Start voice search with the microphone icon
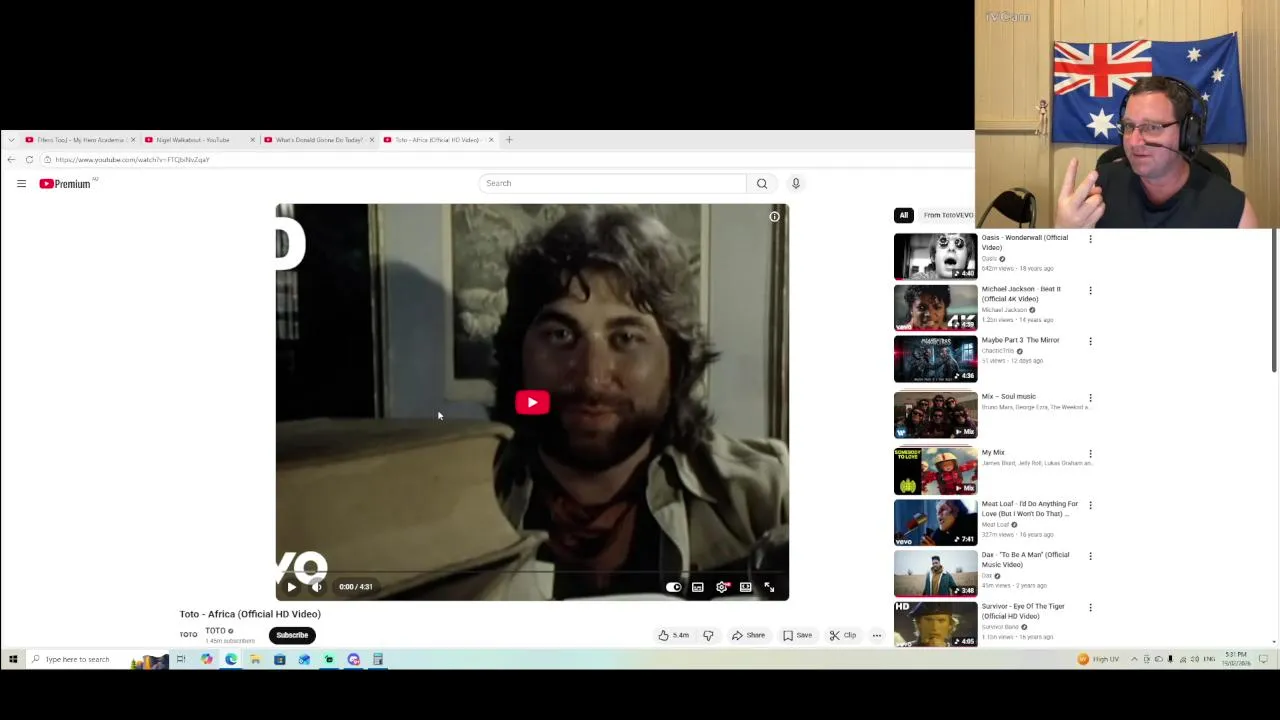The height and width of the screenshot is (720, 1280). 796,183
